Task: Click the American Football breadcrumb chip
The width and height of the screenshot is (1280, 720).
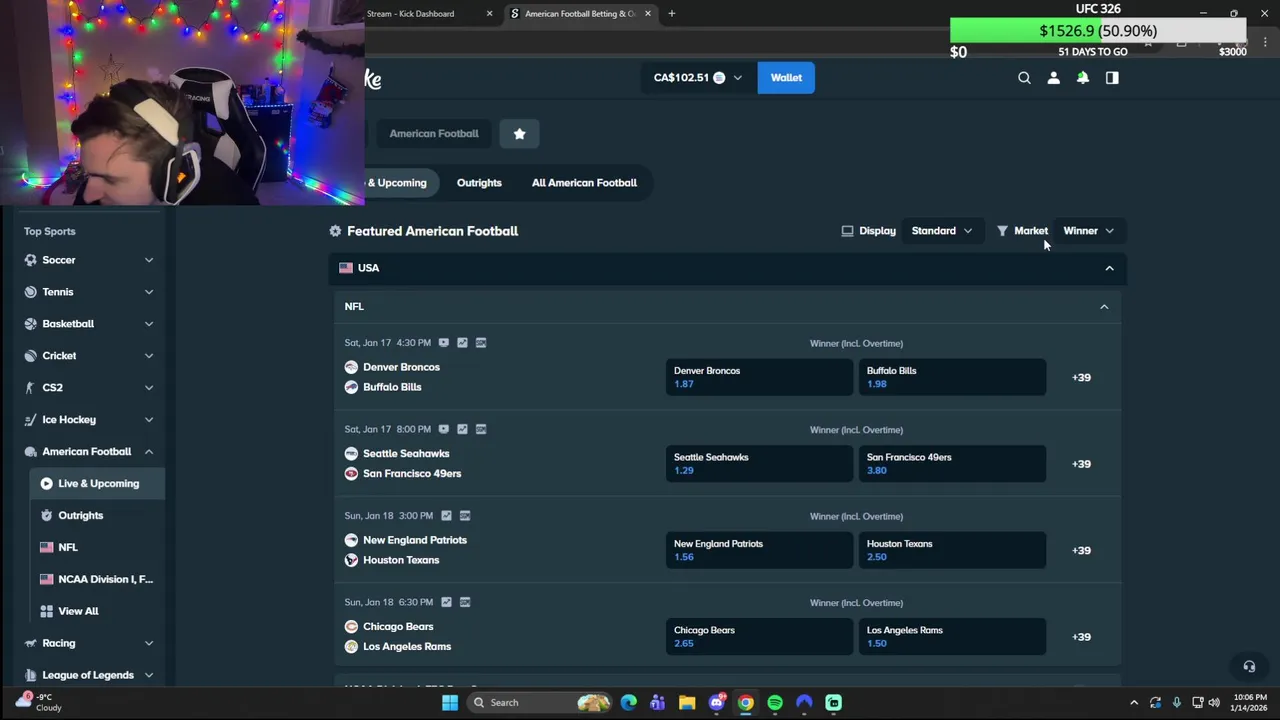Action: (434, 133)
